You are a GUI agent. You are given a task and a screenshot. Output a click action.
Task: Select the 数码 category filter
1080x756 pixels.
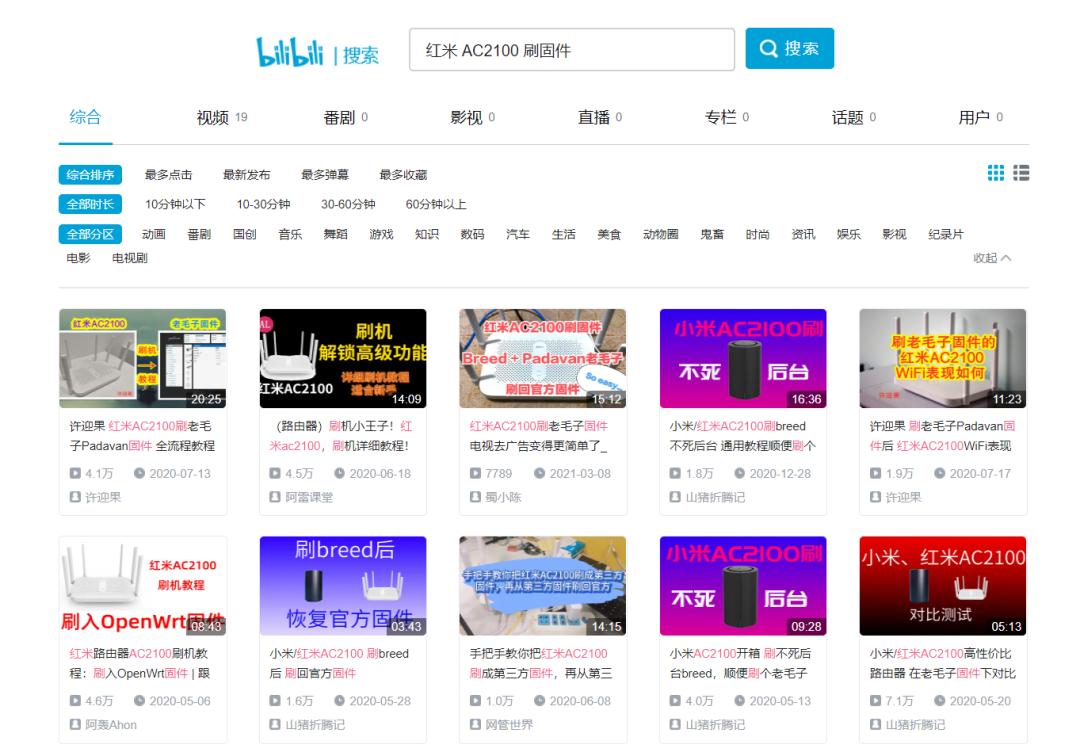point(475,233)
